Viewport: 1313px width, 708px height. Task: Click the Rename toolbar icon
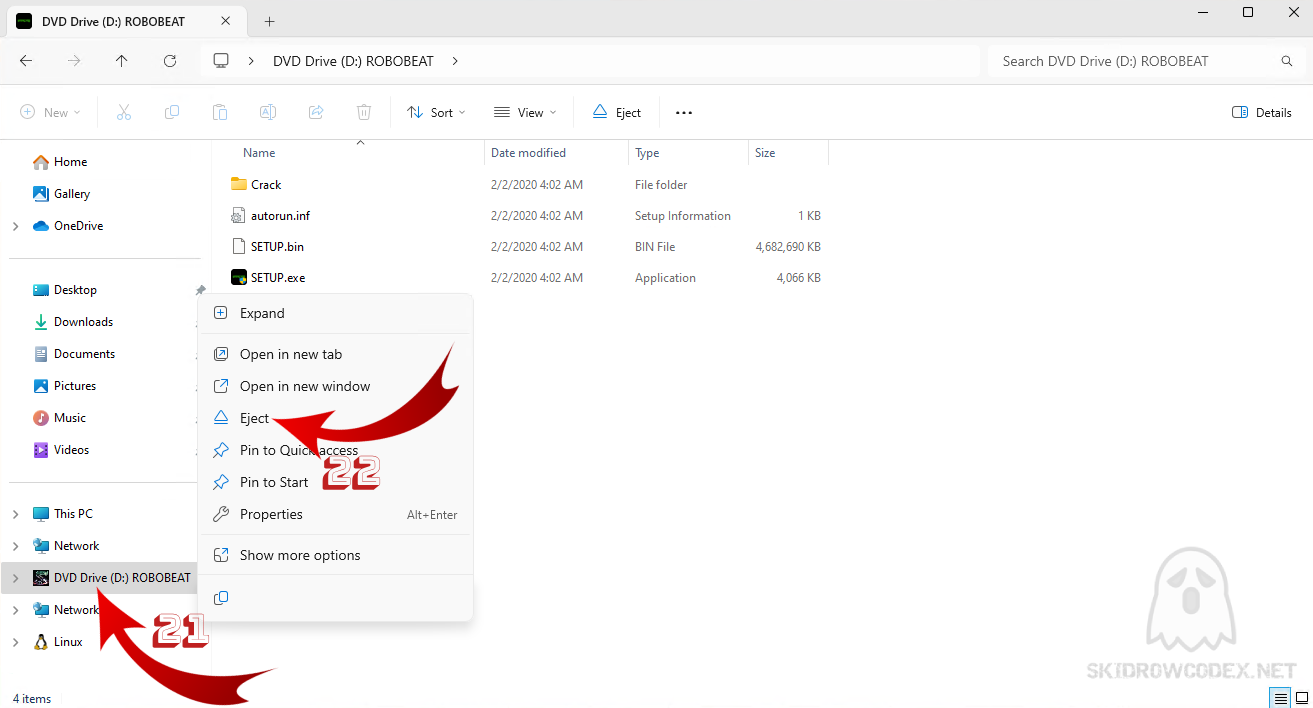[x=268, y=113]
